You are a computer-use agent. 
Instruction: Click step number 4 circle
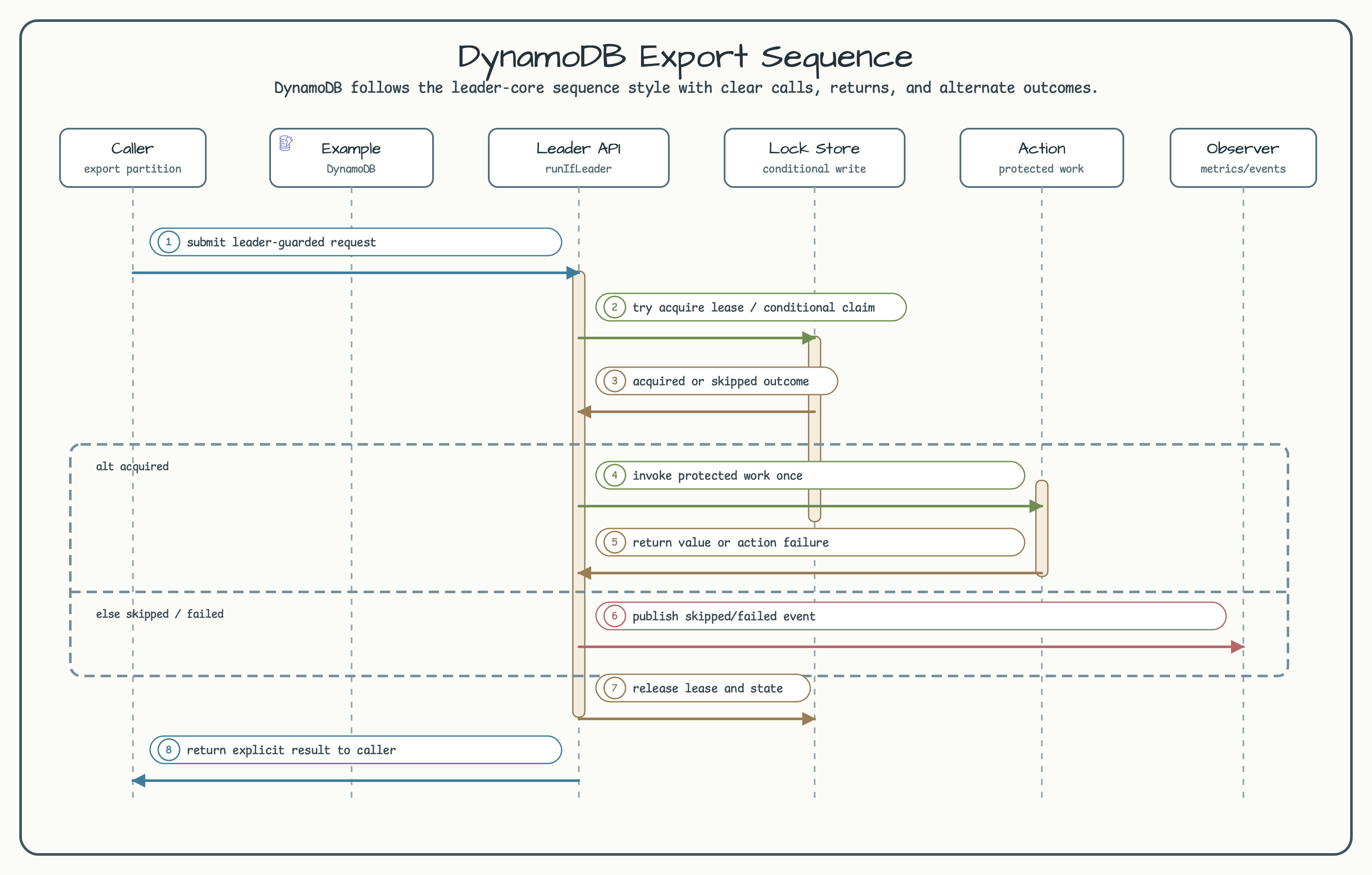click(614, 475)
